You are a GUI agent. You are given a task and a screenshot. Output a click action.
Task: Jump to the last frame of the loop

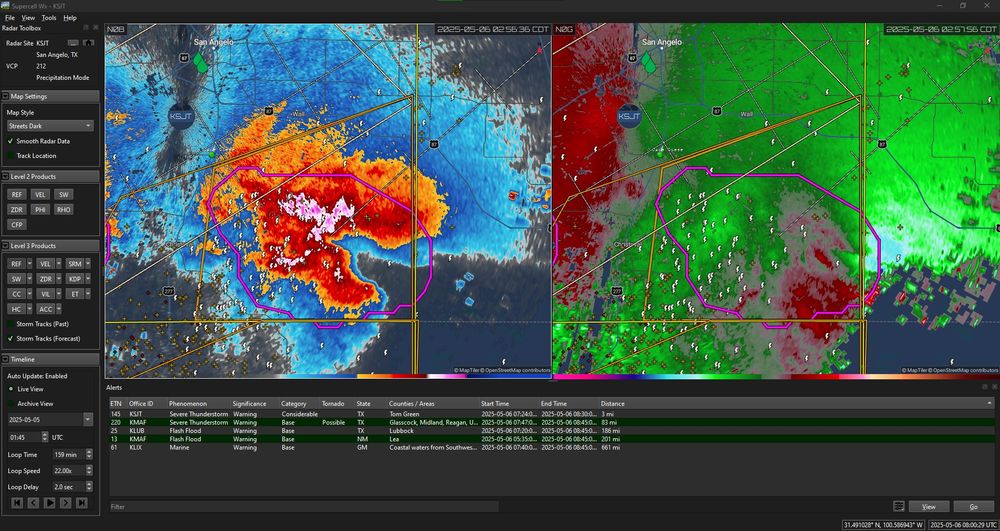point(82,503)
